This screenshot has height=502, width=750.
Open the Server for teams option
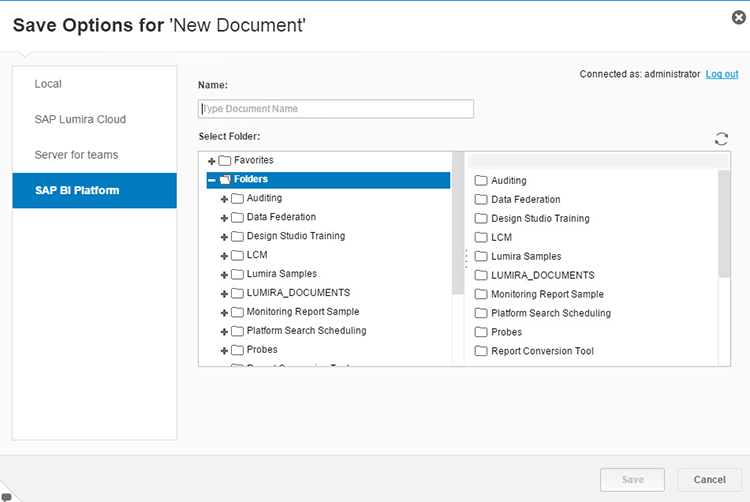[x=76, y=155]
